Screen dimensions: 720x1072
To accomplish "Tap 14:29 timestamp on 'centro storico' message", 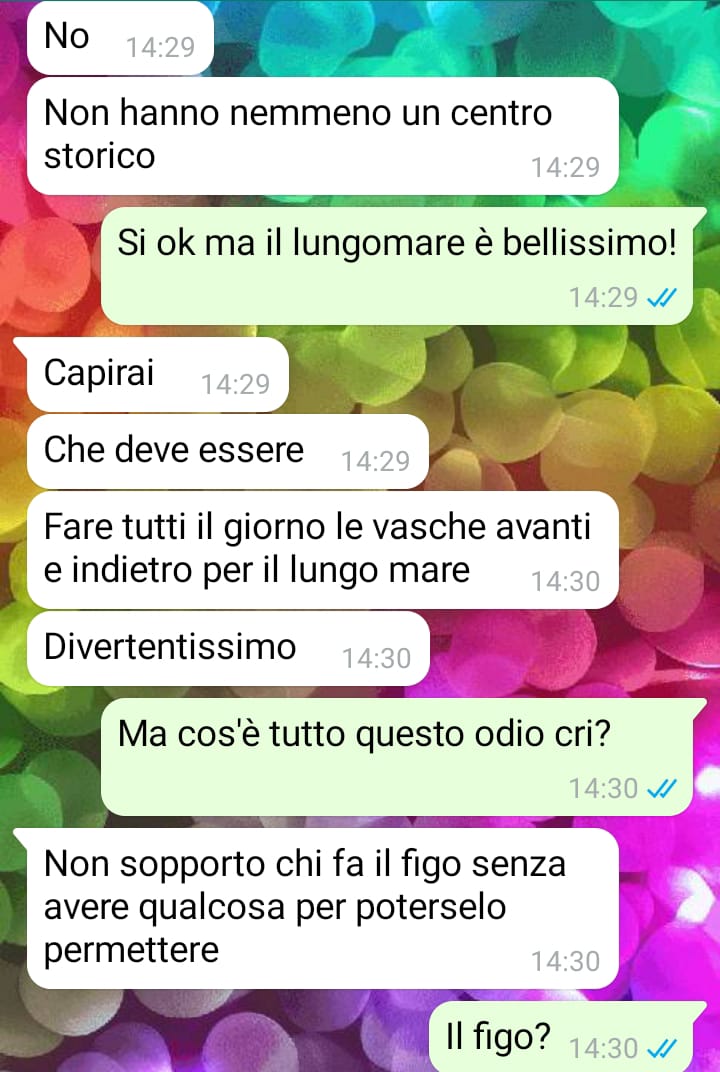I will point(565,168).
